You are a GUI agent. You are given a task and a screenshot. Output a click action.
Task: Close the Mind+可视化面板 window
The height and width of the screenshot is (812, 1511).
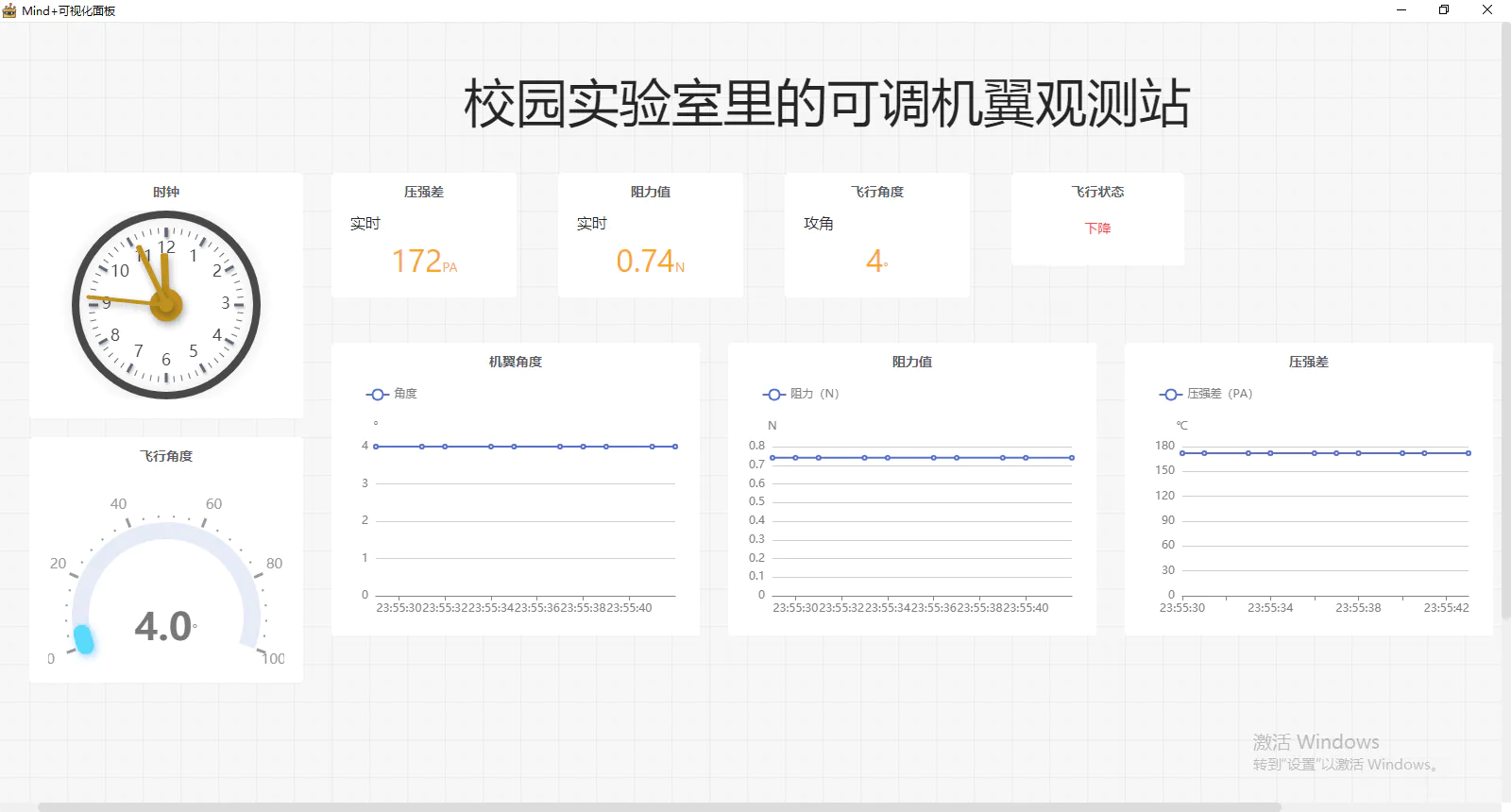coord(1487,10)
